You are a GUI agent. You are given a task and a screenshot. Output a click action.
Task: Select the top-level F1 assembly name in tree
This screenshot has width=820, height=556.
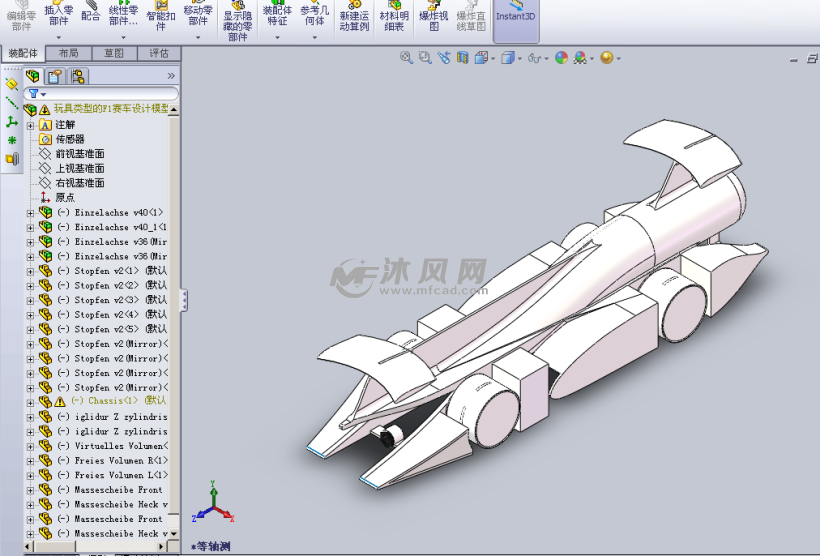111,109
